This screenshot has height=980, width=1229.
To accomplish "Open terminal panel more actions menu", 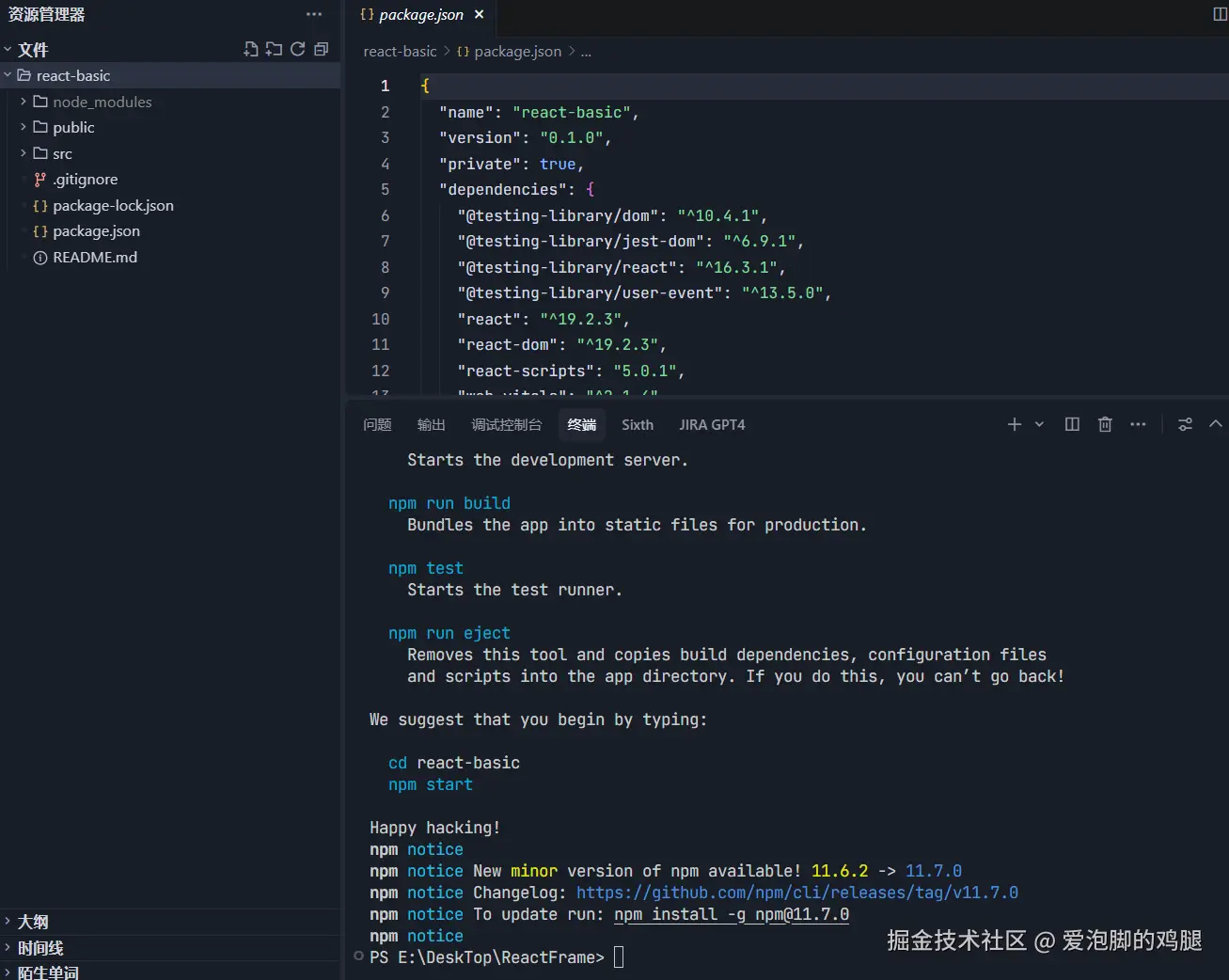I will (1138, 424).
